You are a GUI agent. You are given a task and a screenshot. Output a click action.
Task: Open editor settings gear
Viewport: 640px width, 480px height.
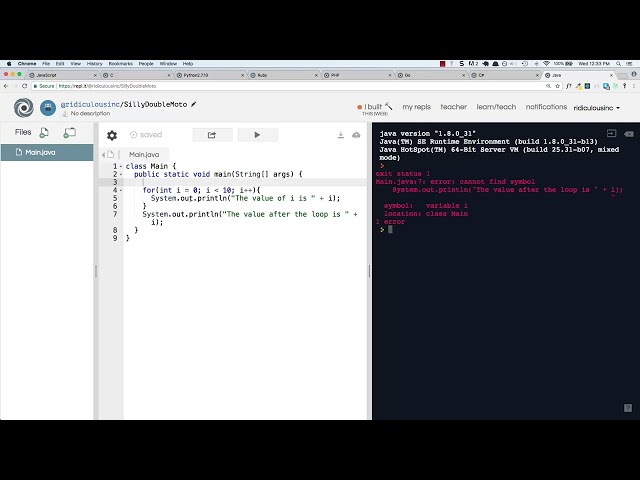112,135
